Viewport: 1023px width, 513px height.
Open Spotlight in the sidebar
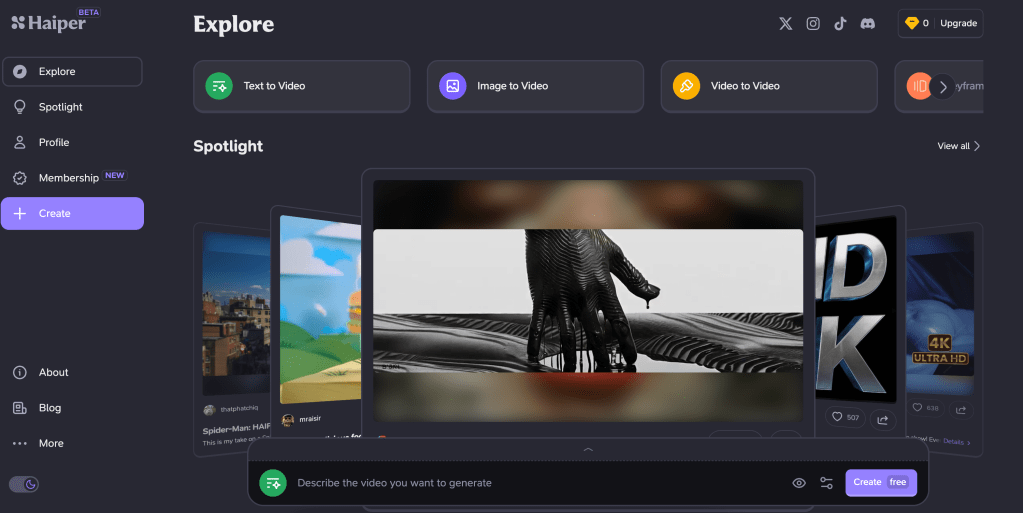60,107
